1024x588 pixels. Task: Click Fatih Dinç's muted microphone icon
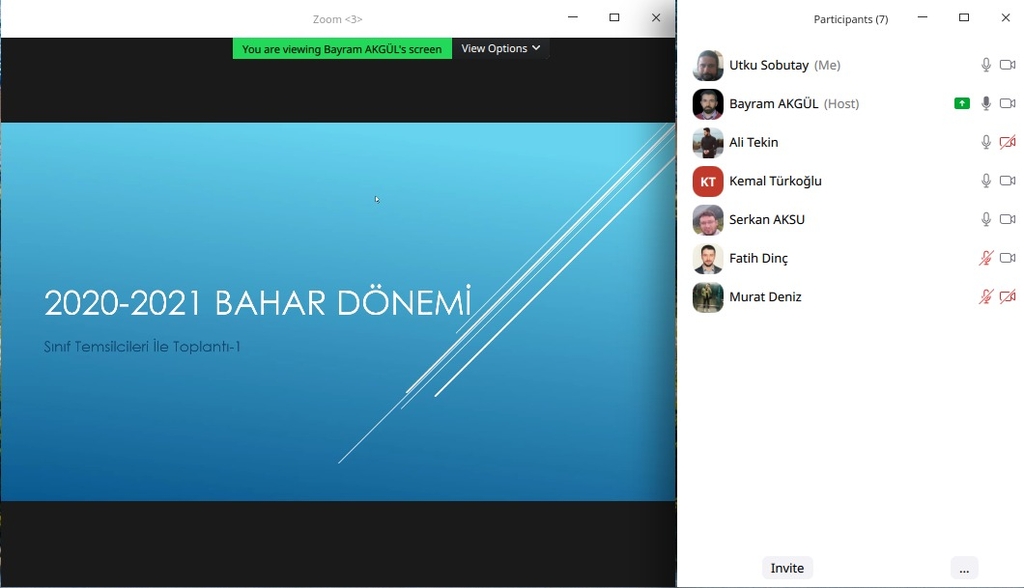(x=985, y=258)
